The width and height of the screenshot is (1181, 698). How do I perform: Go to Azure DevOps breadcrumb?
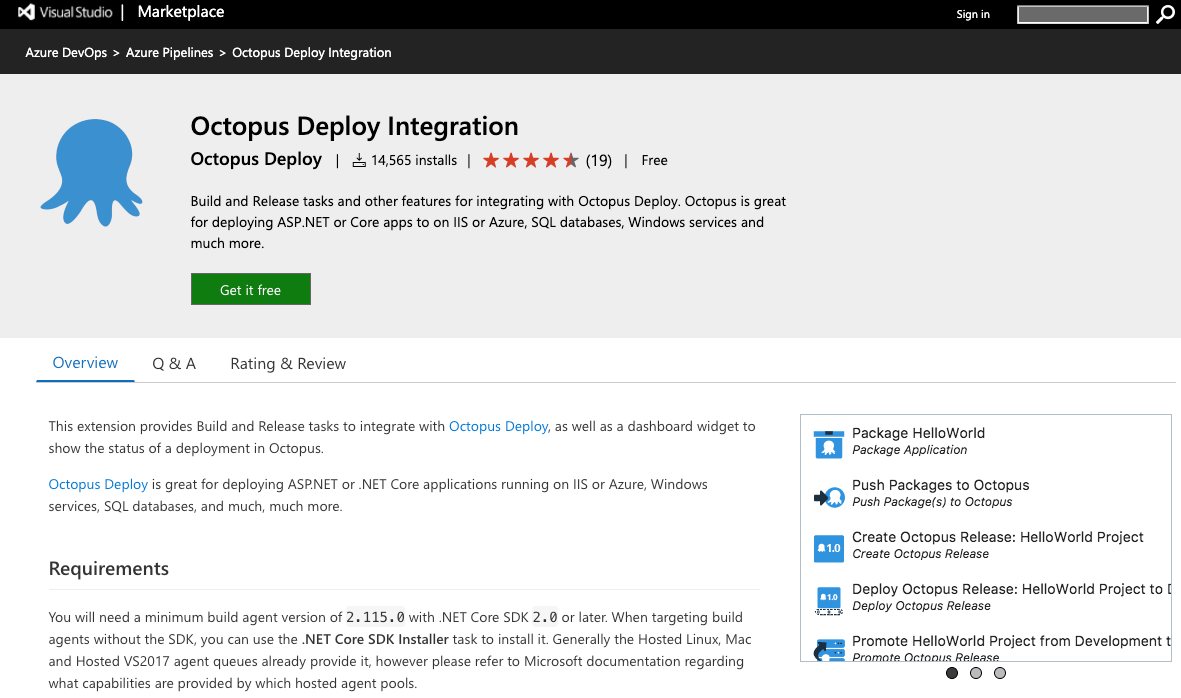[66, 53]
